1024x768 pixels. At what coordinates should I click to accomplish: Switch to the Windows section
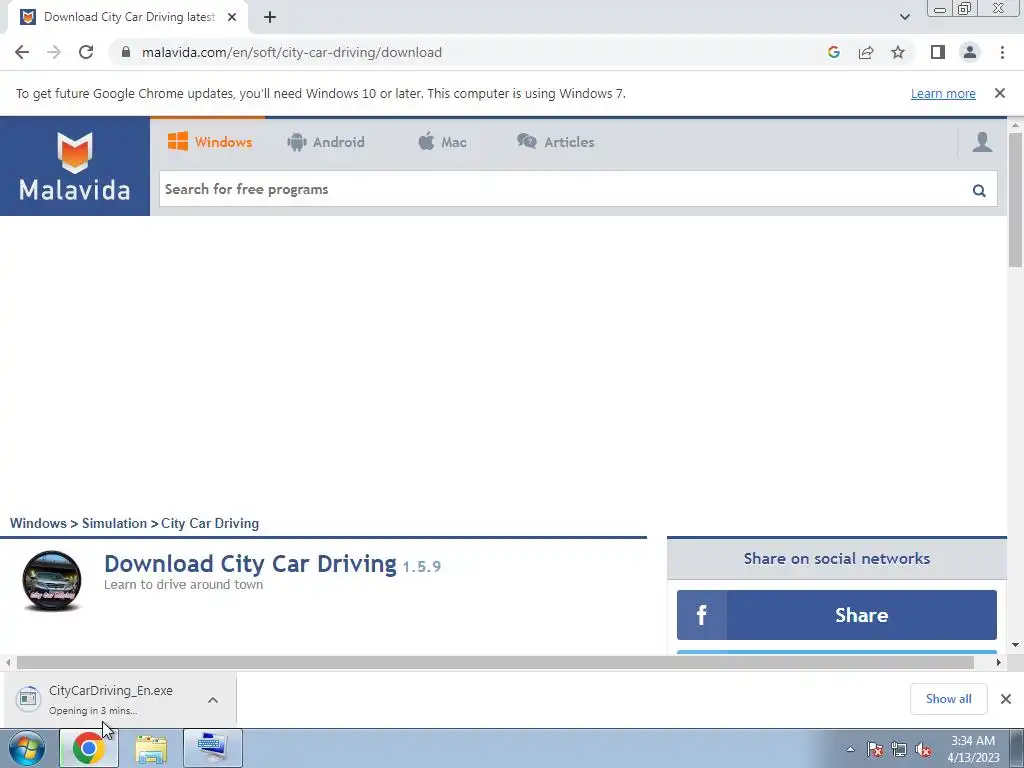pos(210,142)
